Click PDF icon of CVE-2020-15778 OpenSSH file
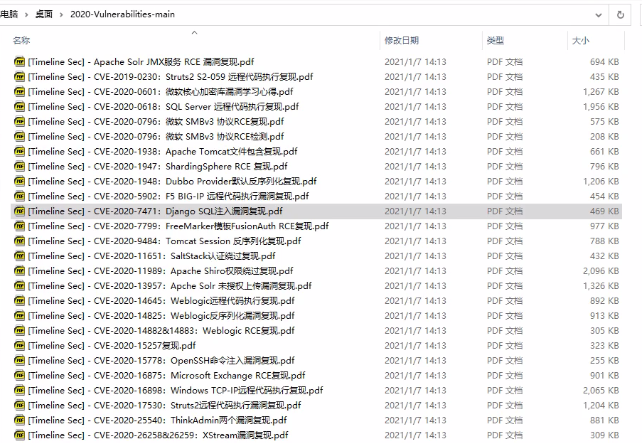This screenshot has width=642, height=443. 19,361
